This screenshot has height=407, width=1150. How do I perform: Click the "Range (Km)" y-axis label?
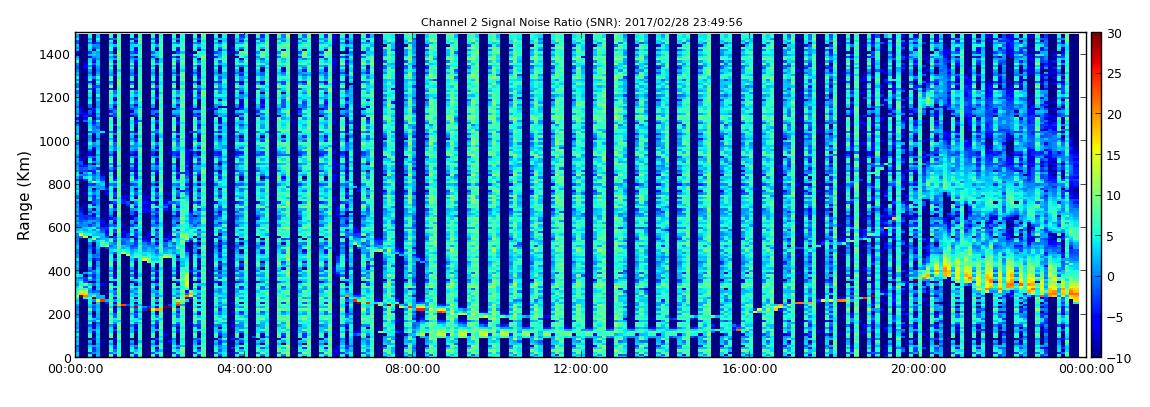click(24, 196)
